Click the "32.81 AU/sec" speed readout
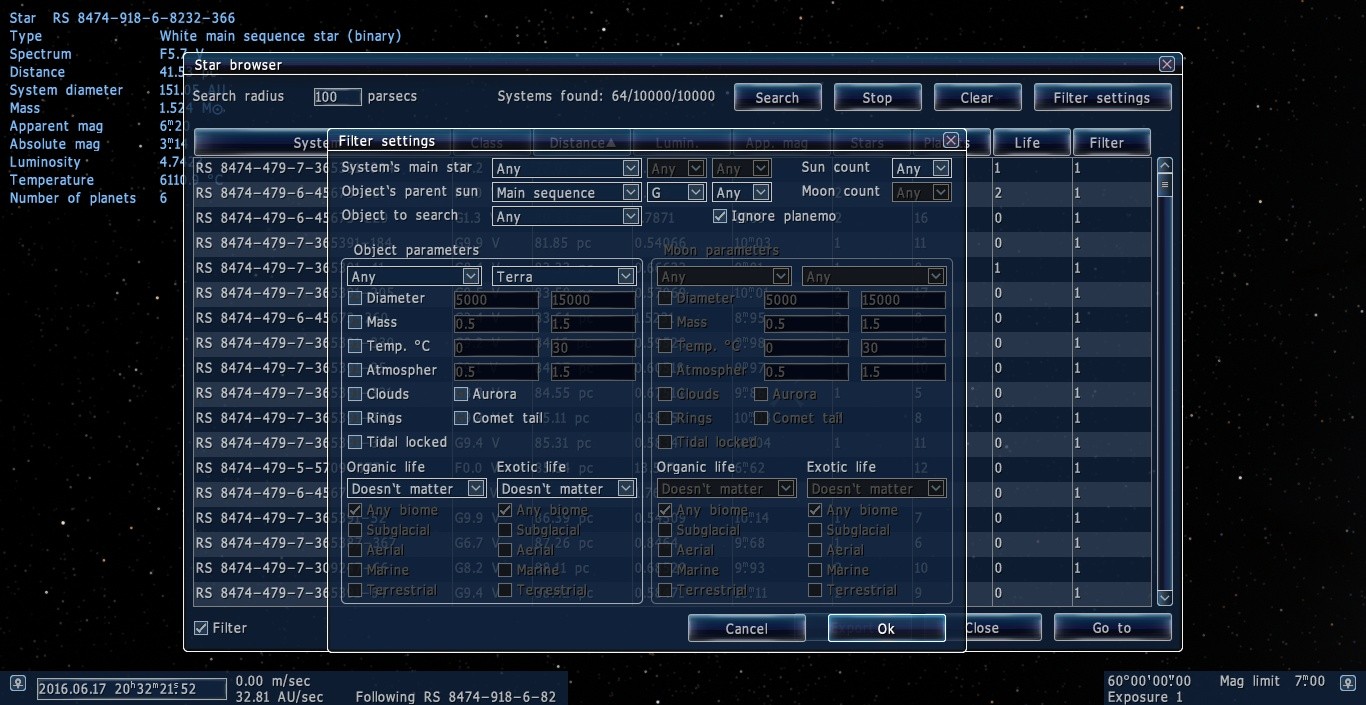This screenshot has height=705, width=1366. tap(279, 696)
